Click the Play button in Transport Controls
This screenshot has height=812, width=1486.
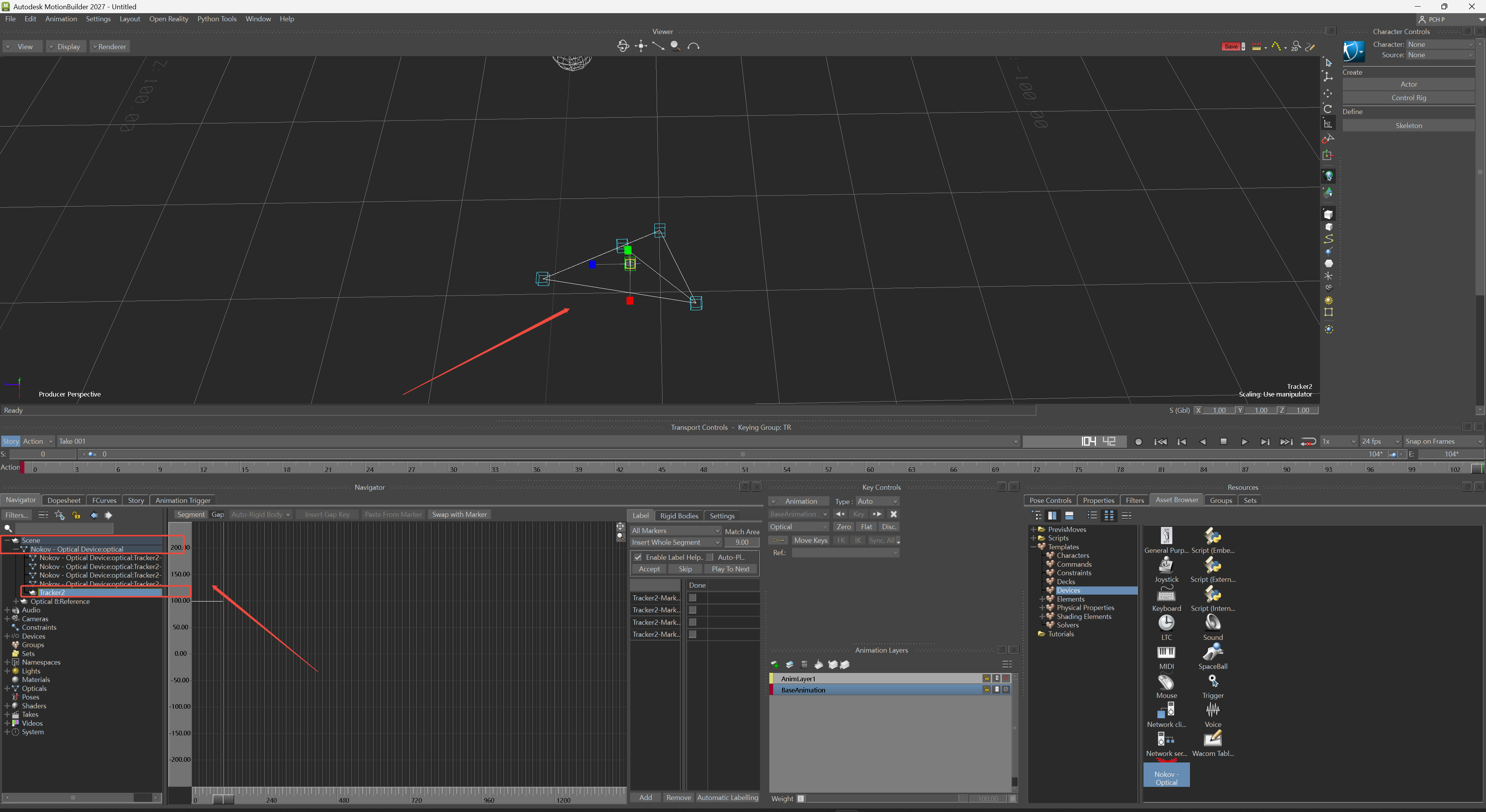point(1244,442)
